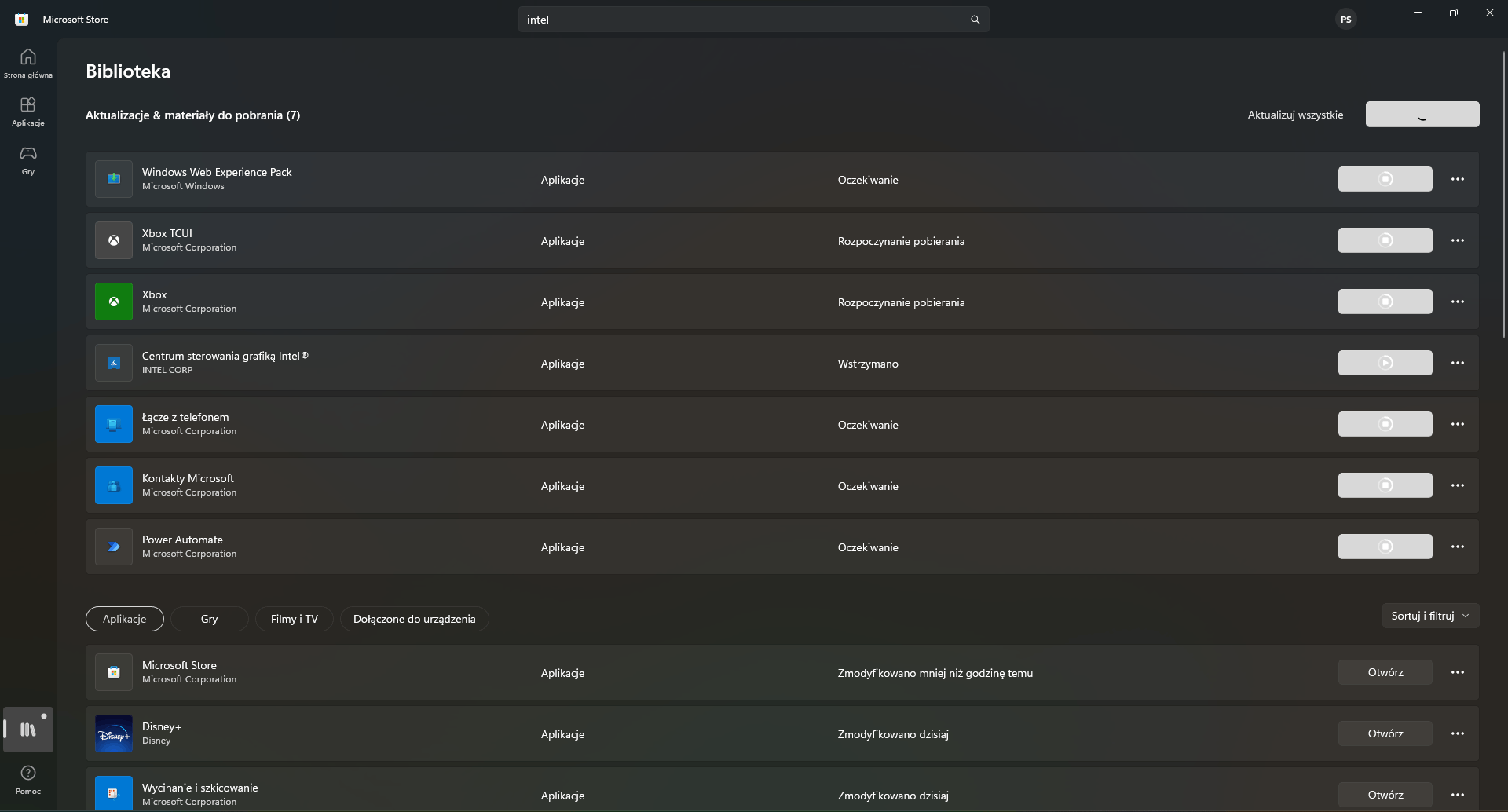Screen dimensions: 1508x812
Task: Resume the paused Intel graphics center update
Action: [1385, 363]
